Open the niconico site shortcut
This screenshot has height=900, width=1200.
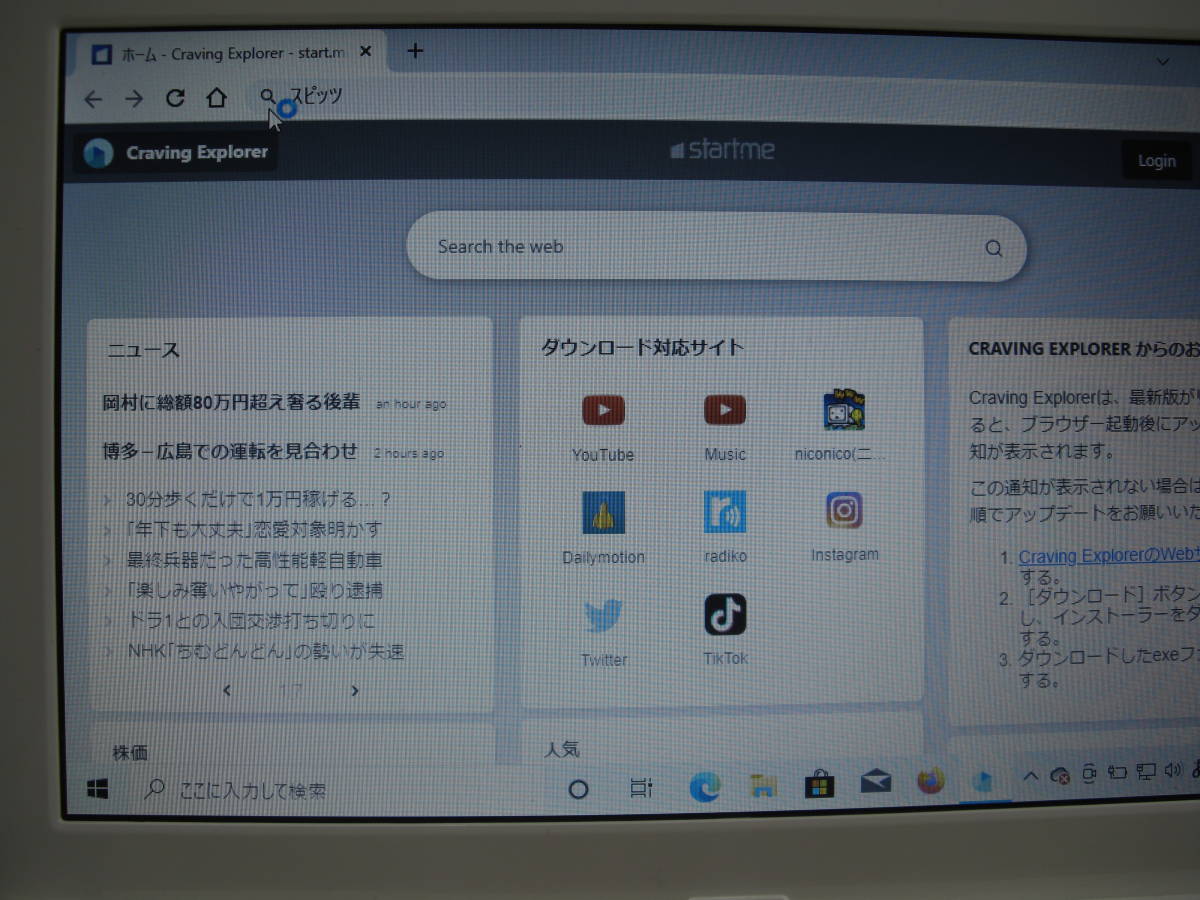pos(843,427)
